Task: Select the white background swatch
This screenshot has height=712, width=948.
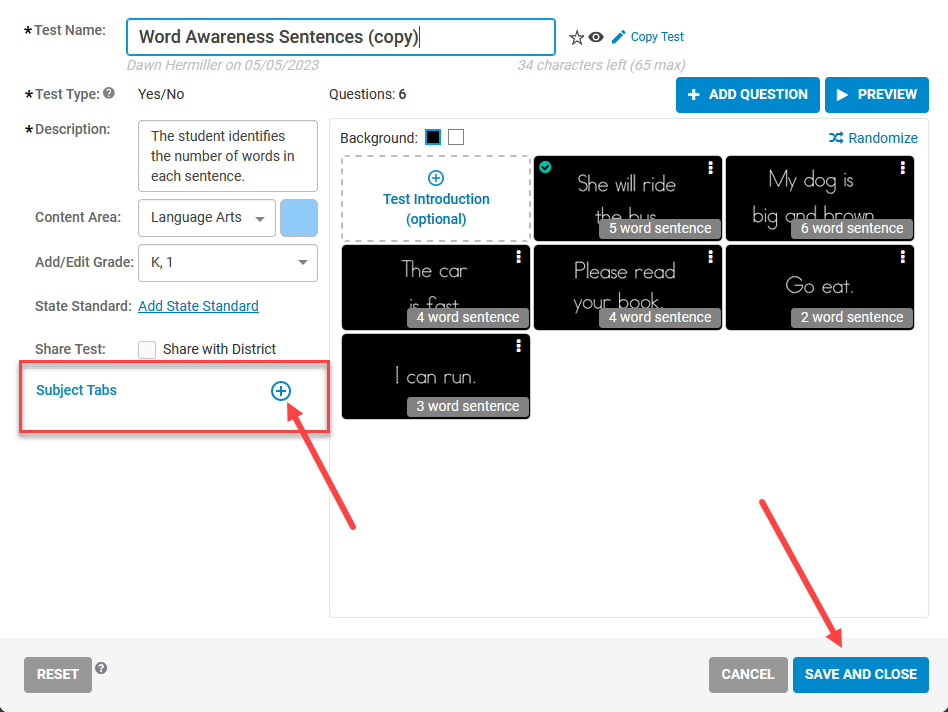Action: (456, 137)
